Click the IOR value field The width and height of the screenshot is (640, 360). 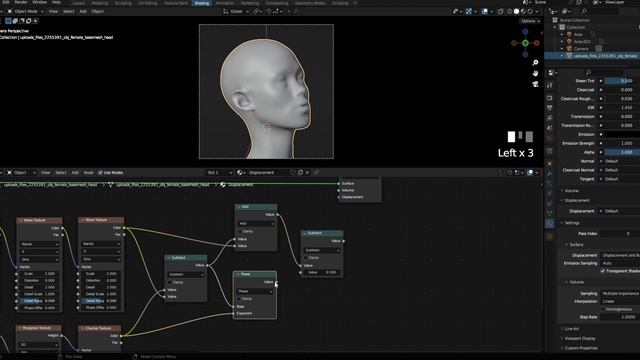(622, 107)
